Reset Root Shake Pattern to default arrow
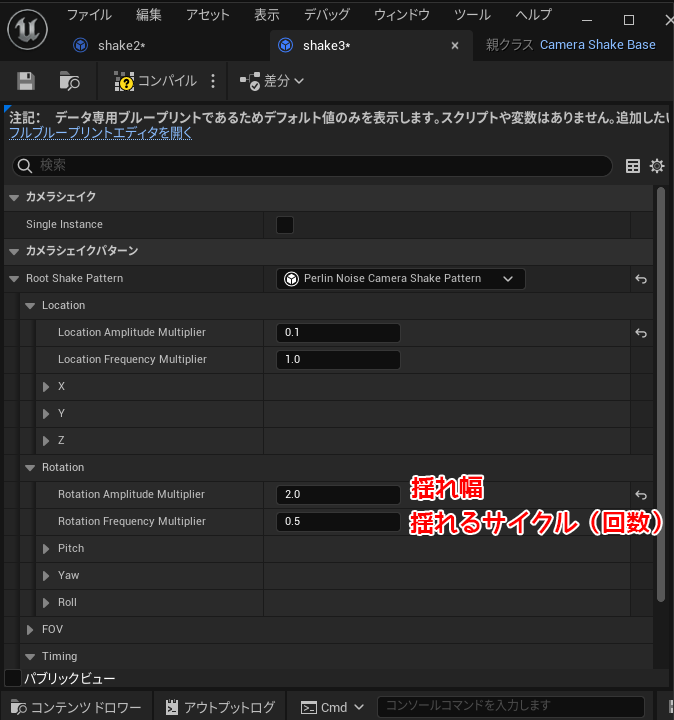The width and height of the screenshot is (674, 720). [641, 279]
